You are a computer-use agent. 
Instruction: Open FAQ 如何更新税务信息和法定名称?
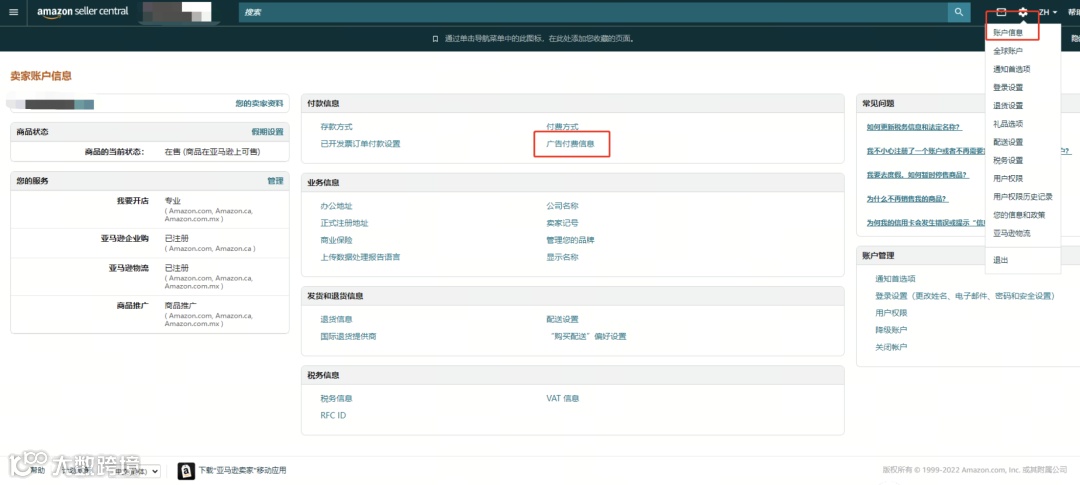coord(914,127)
